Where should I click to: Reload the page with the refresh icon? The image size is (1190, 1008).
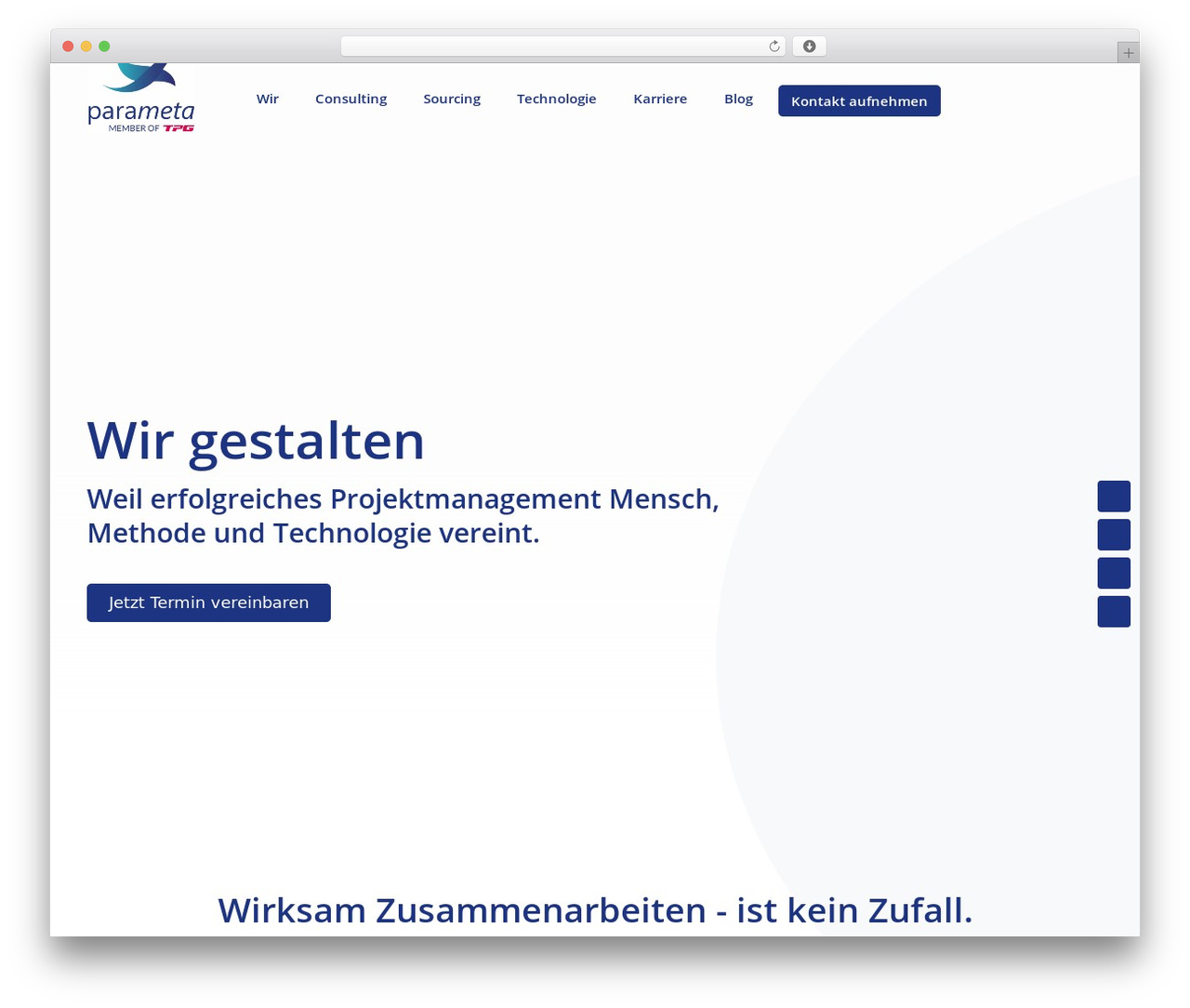773,46
